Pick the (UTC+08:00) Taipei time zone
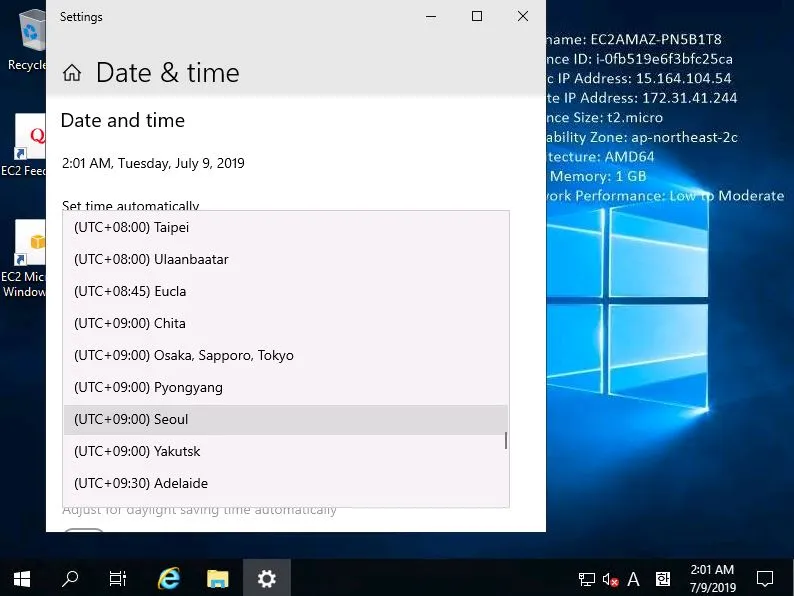The width and height of the screenshot is (794, 596). pyautogui.click(x=285, y=227)
